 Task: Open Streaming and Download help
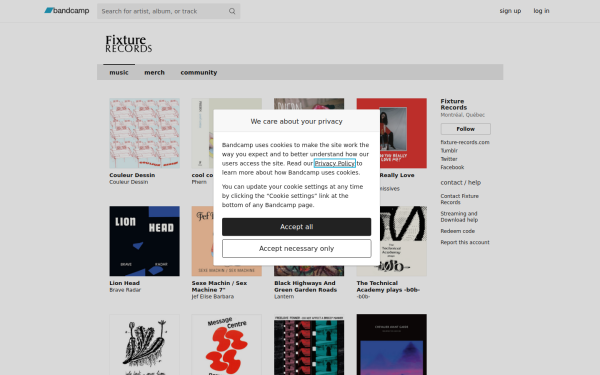tap(459, 217)
